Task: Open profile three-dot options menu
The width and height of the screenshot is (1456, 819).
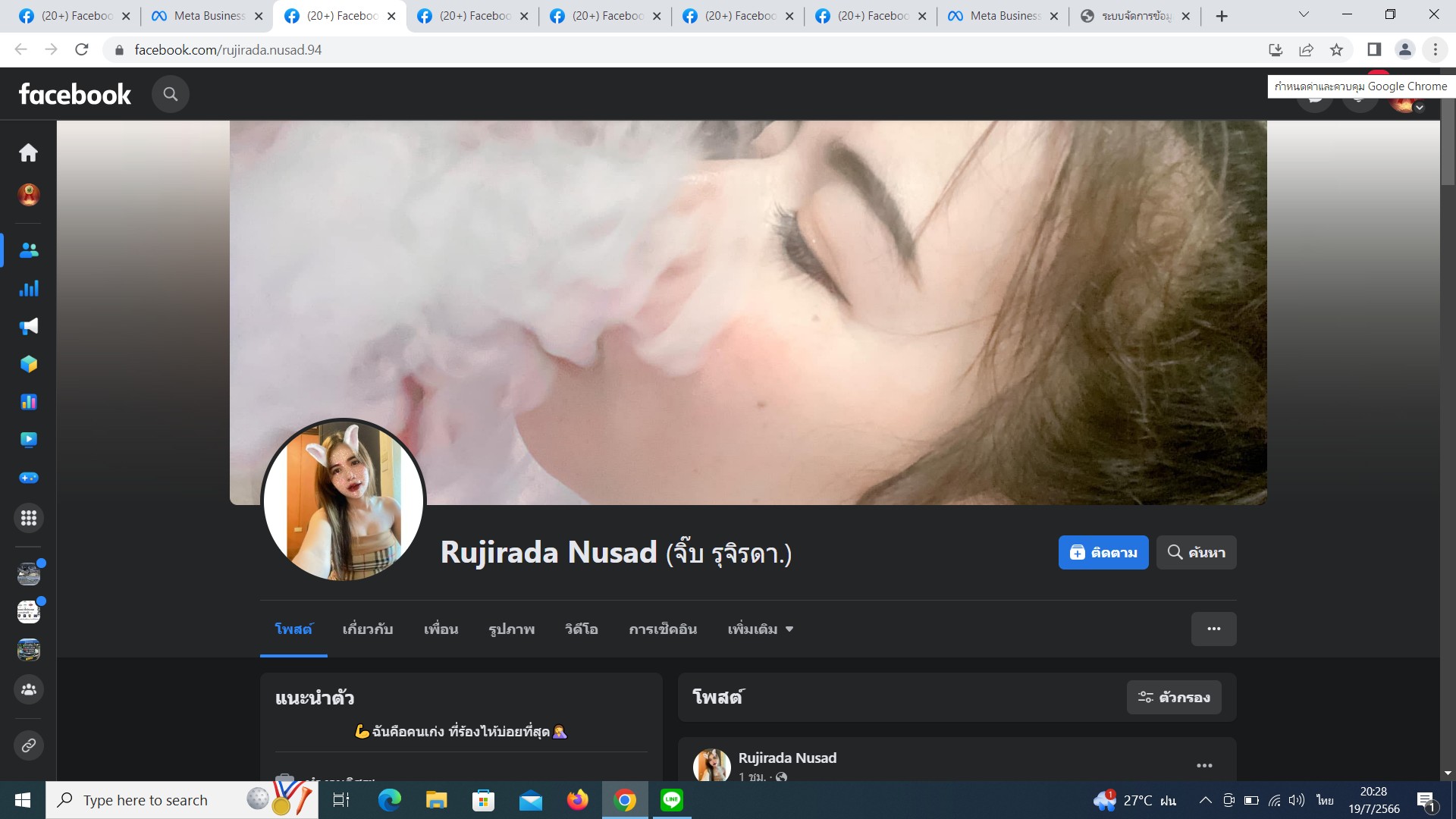Action: [1213, 629]
